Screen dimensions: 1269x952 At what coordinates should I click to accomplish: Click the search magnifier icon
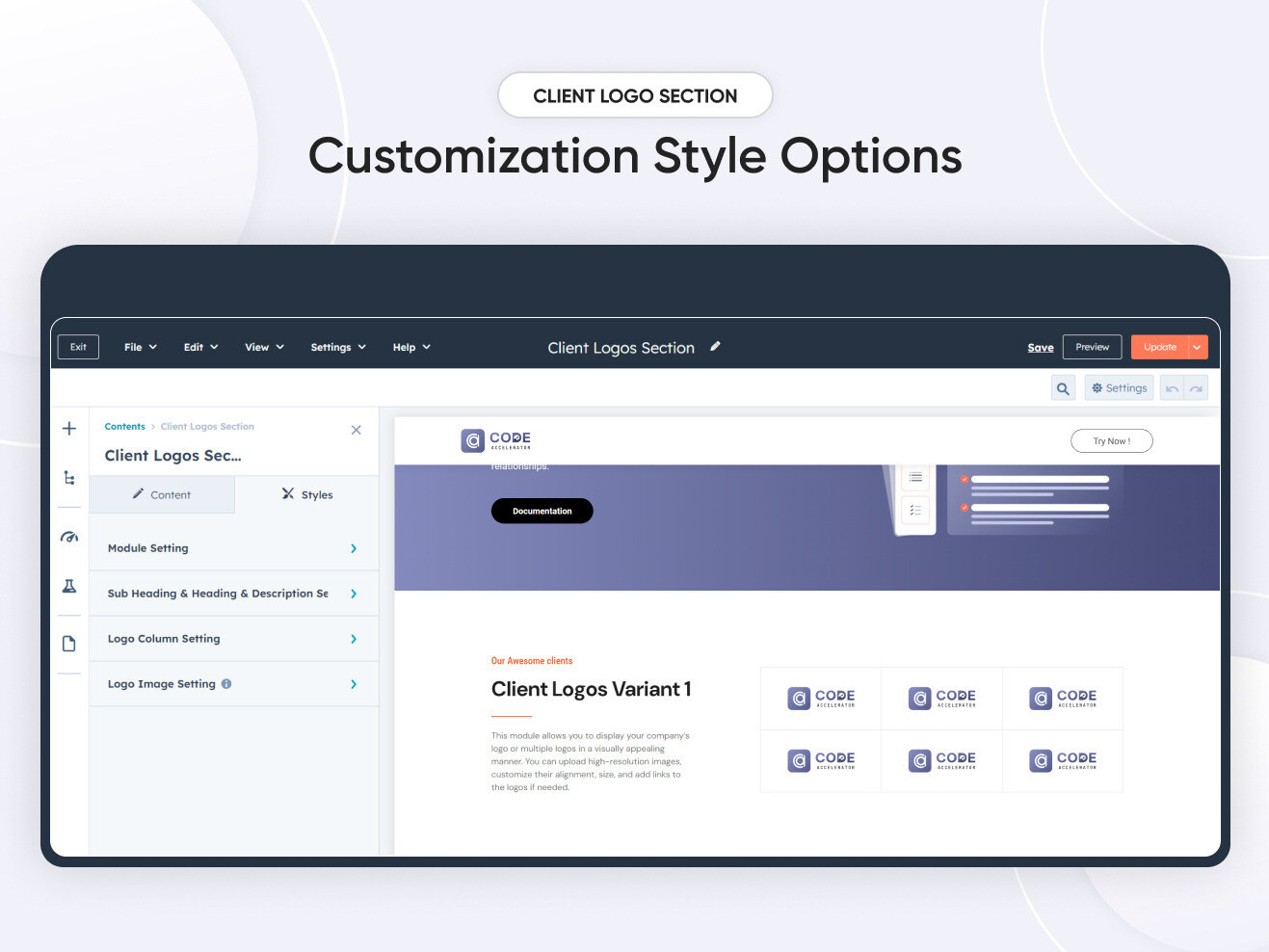click(x=1063, y=386)
